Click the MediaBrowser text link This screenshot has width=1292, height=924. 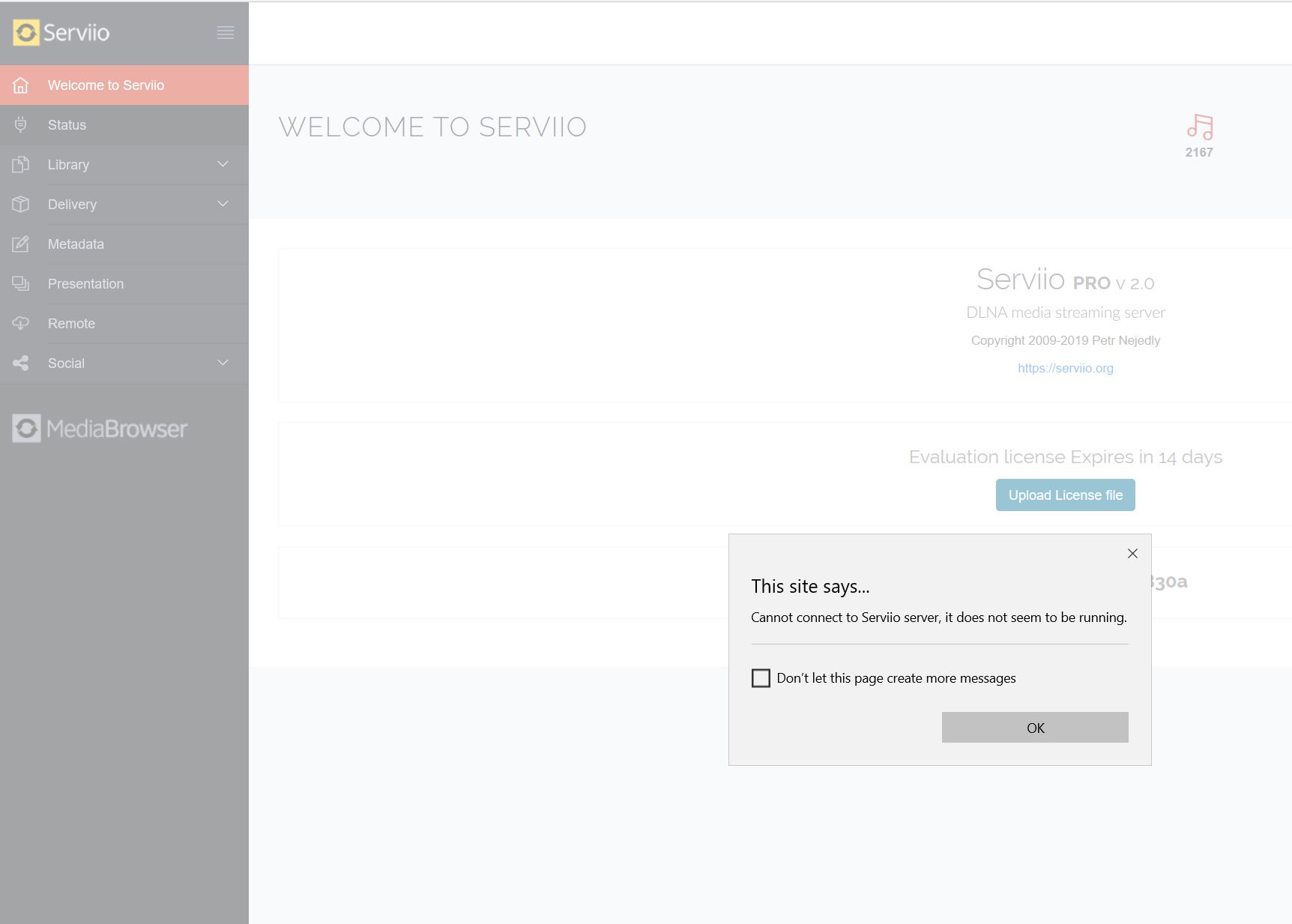point(117,429)
